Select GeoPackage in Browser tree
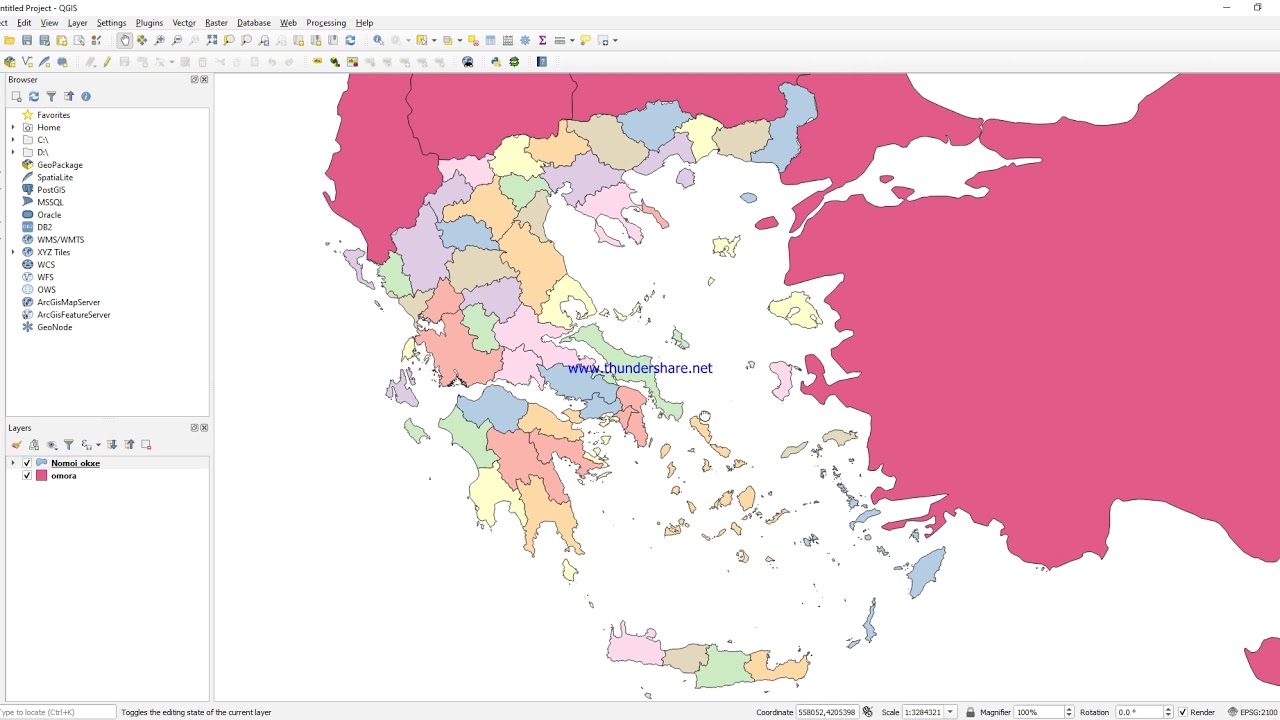Screen dimensions: 1280x720 [x=60, y=165]
